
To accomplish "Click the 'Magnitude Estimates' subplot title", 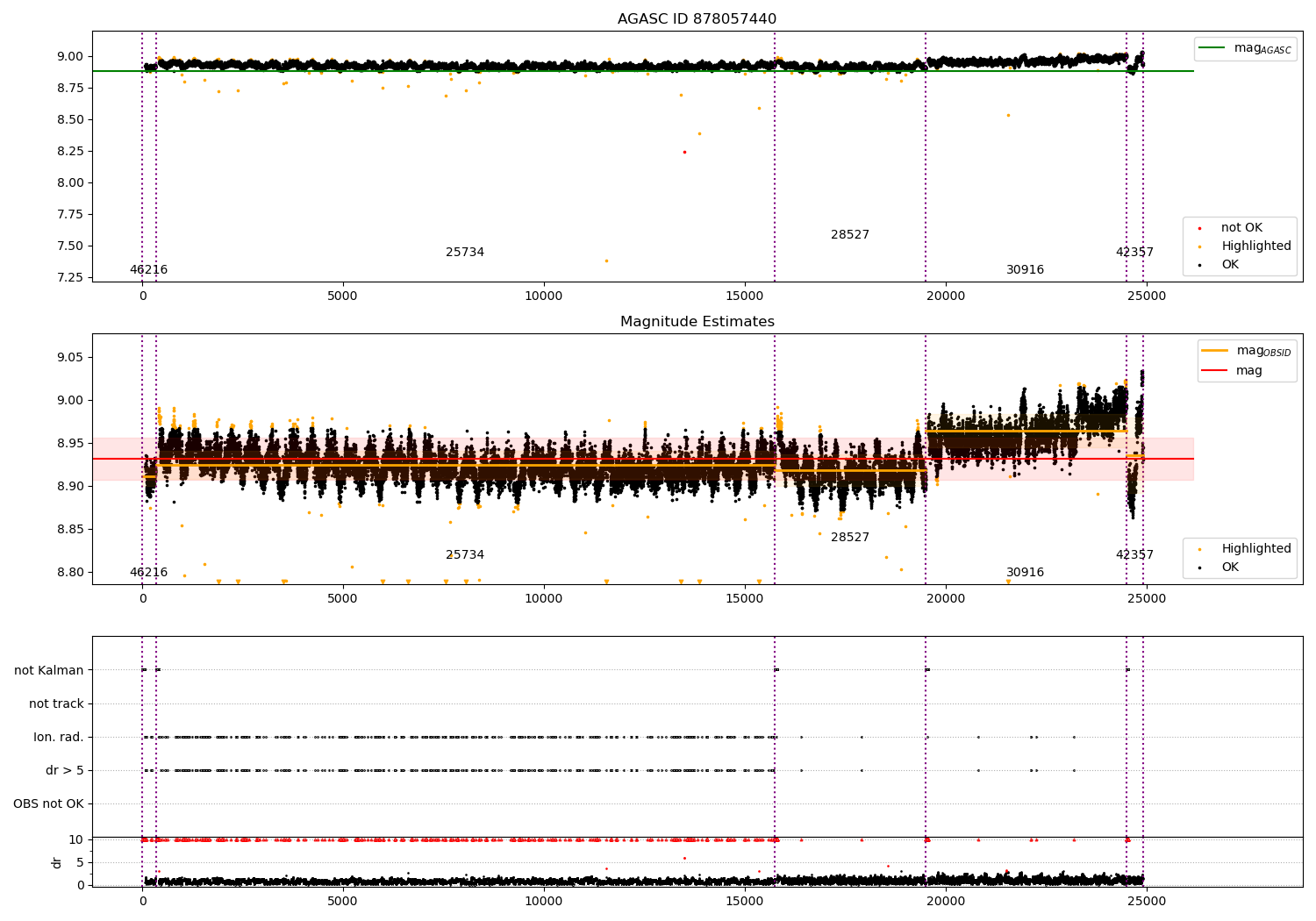I will pos(697,322).
